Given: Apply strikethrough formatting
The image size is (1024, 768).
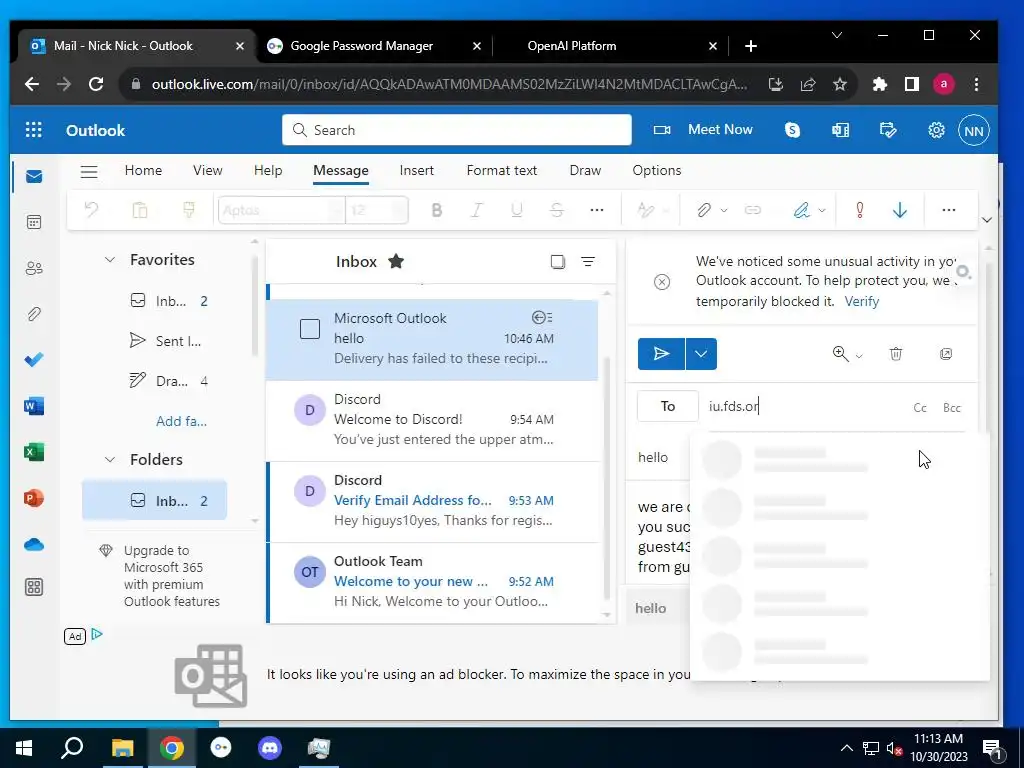Looking at the screenshot, I should pyautogui.click(x=556, y=210).
